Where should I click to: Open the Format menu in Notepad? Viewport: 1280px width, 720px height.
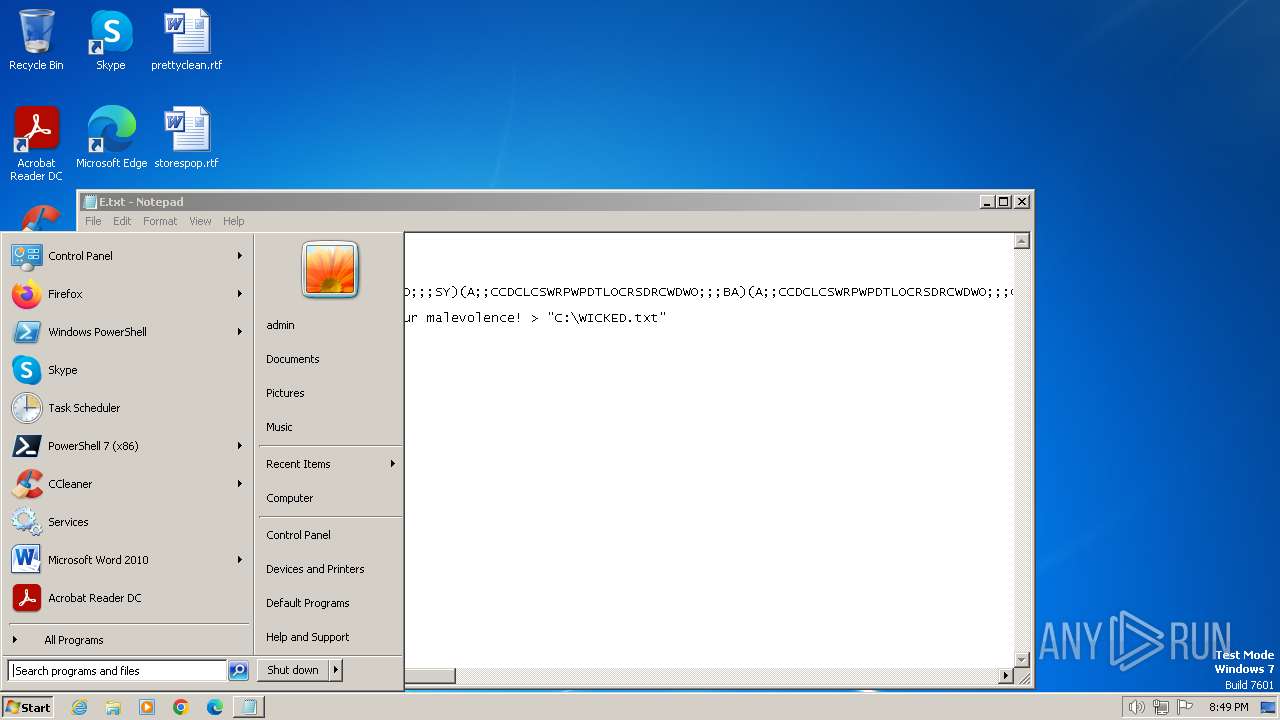point(160,221)
